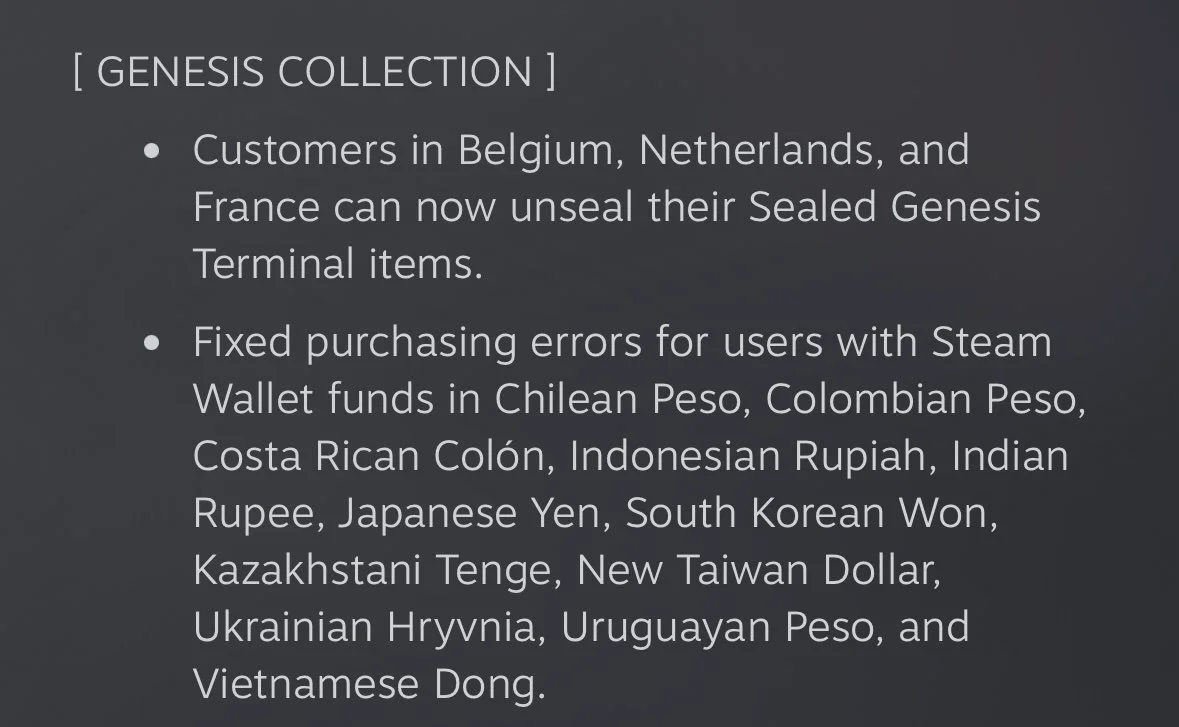Viewport: 1179px width, 727px height.
Task: Click the text New Taiwan Dollar
Action: [759, 570]
